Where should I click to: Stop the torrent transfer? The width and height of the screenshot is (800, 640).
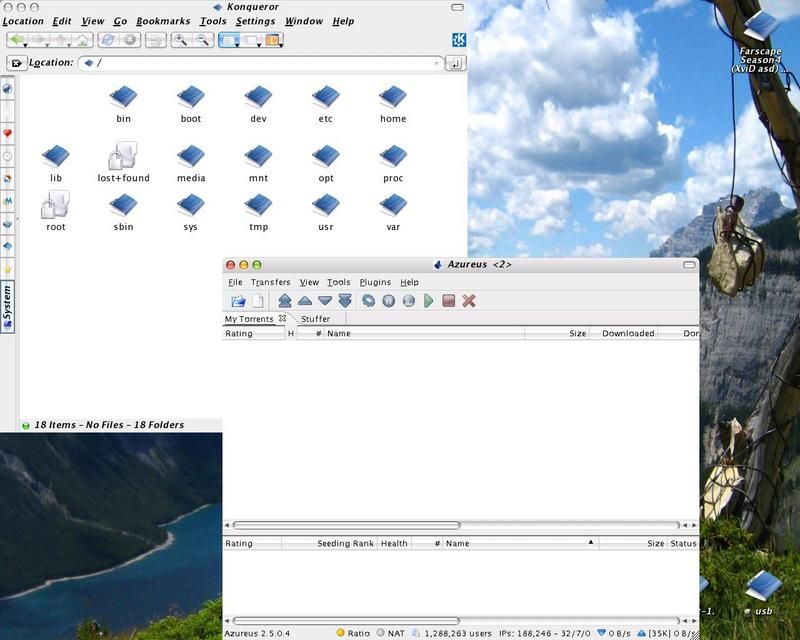(450, 302)
